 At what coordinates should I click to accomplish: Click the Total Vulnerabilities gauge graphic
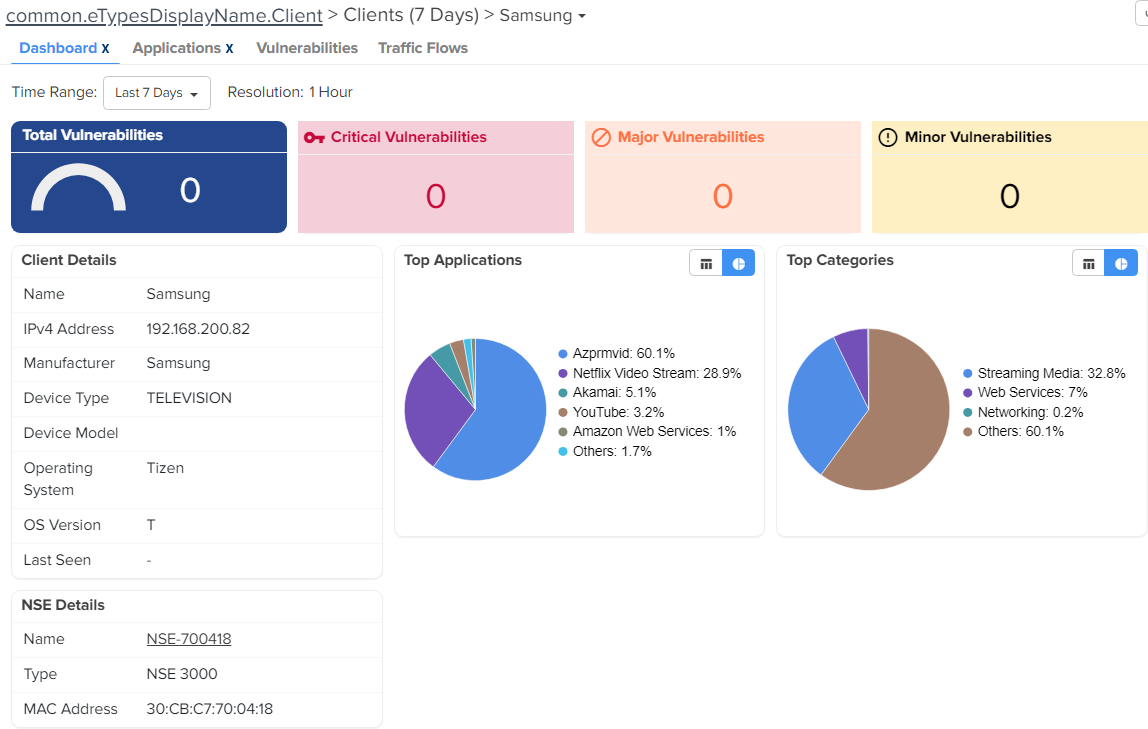click(x=78, y=189)
